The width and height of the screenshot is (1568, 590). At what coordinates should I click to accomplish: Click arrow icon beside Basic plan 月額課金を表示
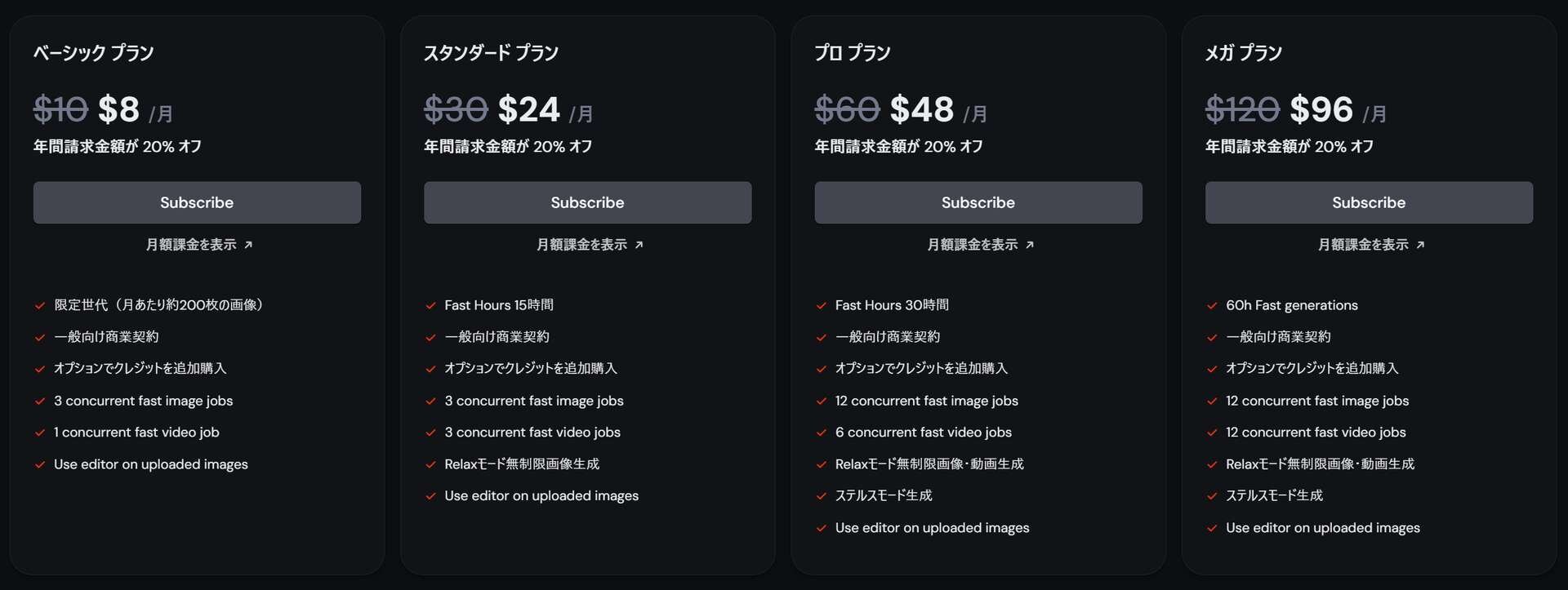point(248,245)
